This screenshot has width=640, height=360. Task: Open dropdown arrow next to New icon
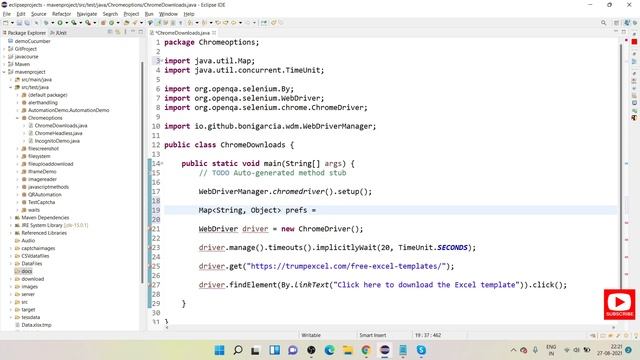[12, 23]
